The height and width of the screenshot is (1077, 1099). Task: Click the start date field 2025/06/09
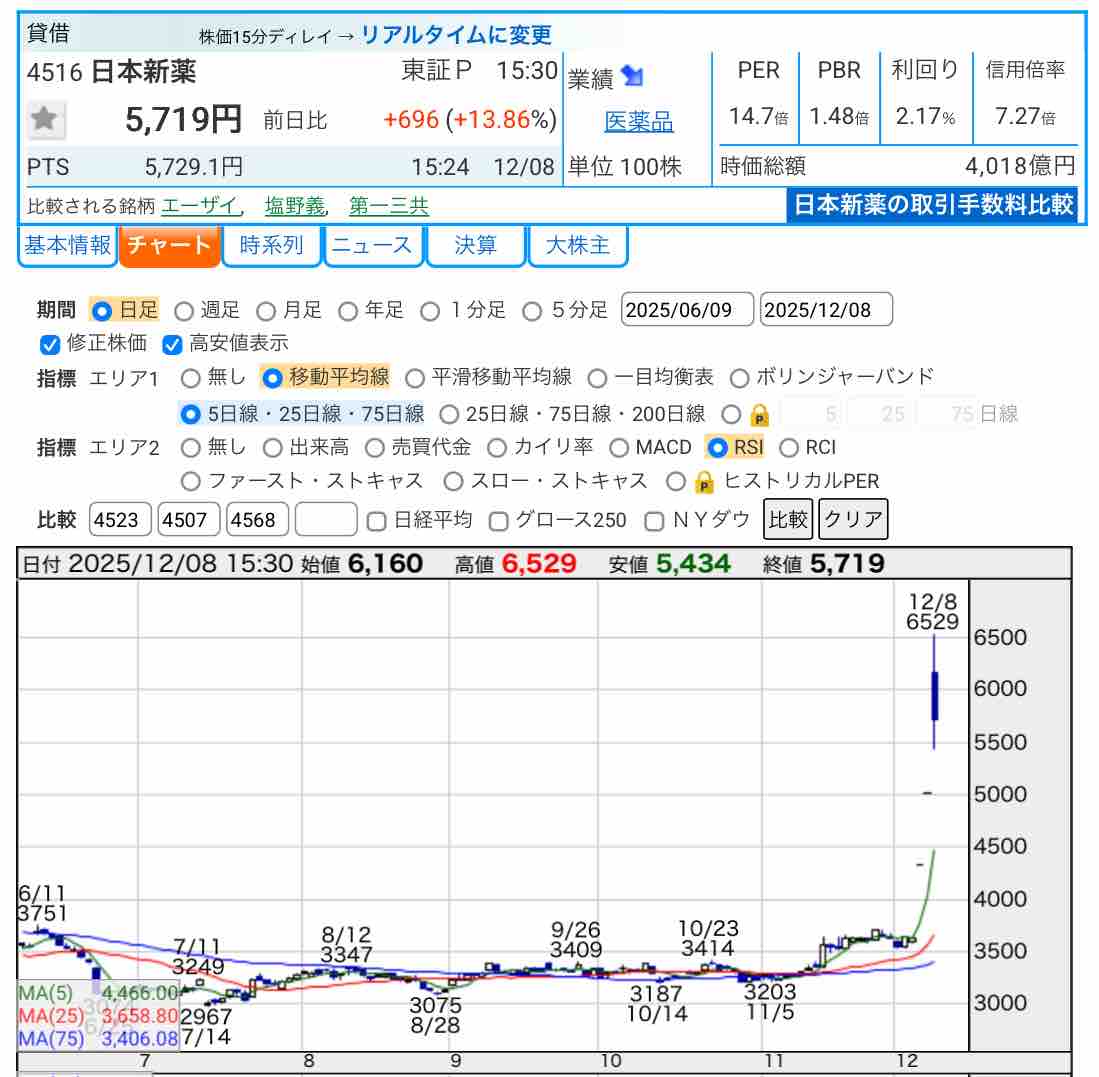point(687,310)
